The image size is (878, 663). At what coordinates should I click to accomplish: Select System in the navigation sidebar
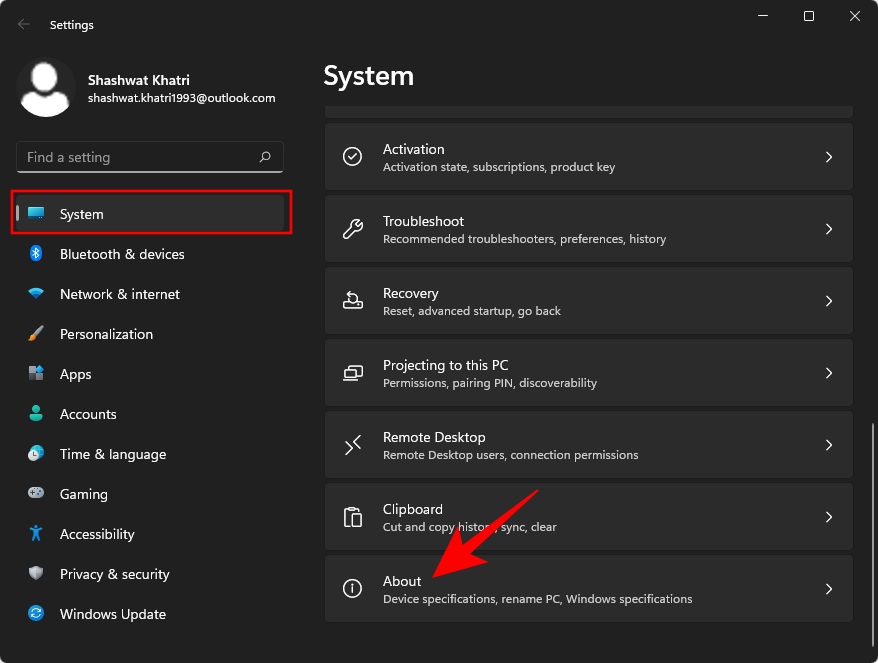(x=81, y=214)
